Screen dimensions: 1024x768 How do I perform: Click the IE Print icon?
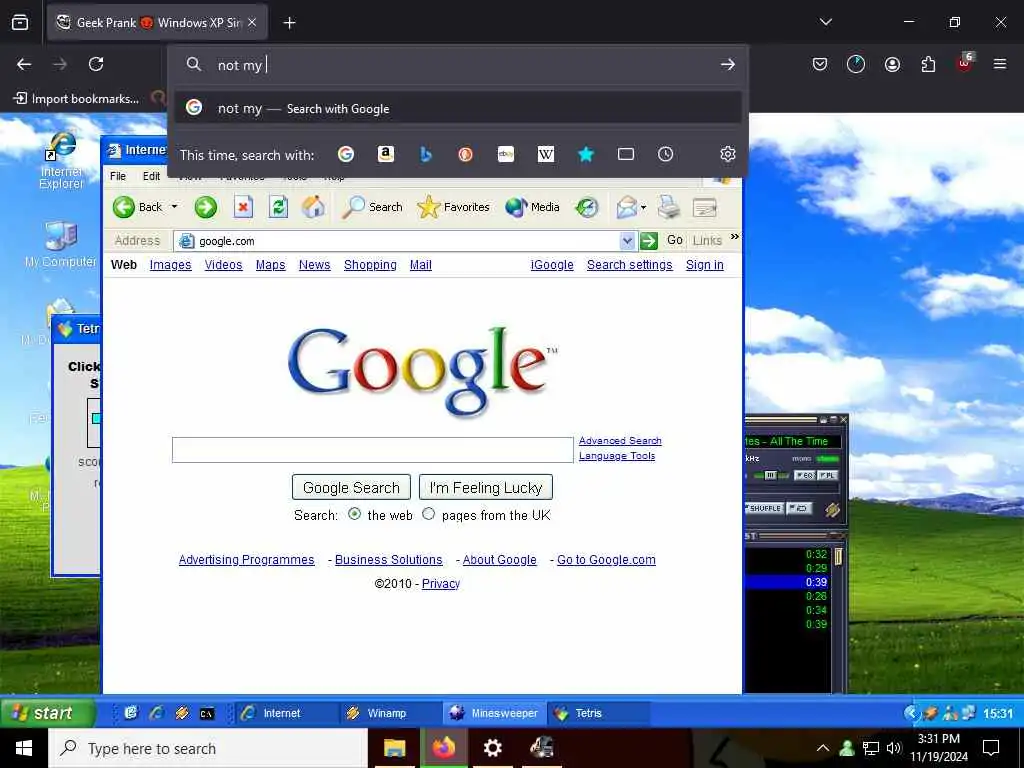(x=669, y=207)
